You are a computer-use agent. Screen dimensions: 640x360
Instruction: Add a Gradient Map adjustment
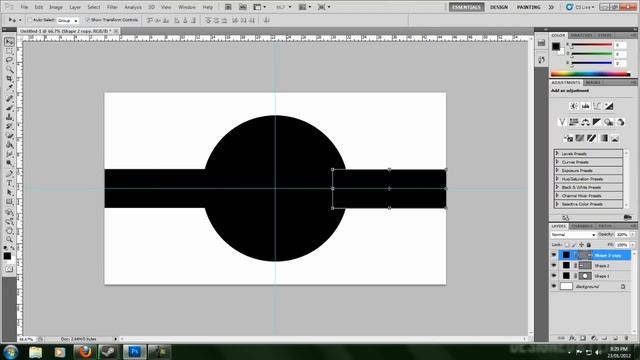pyautogui.click(x=603, y=138)
